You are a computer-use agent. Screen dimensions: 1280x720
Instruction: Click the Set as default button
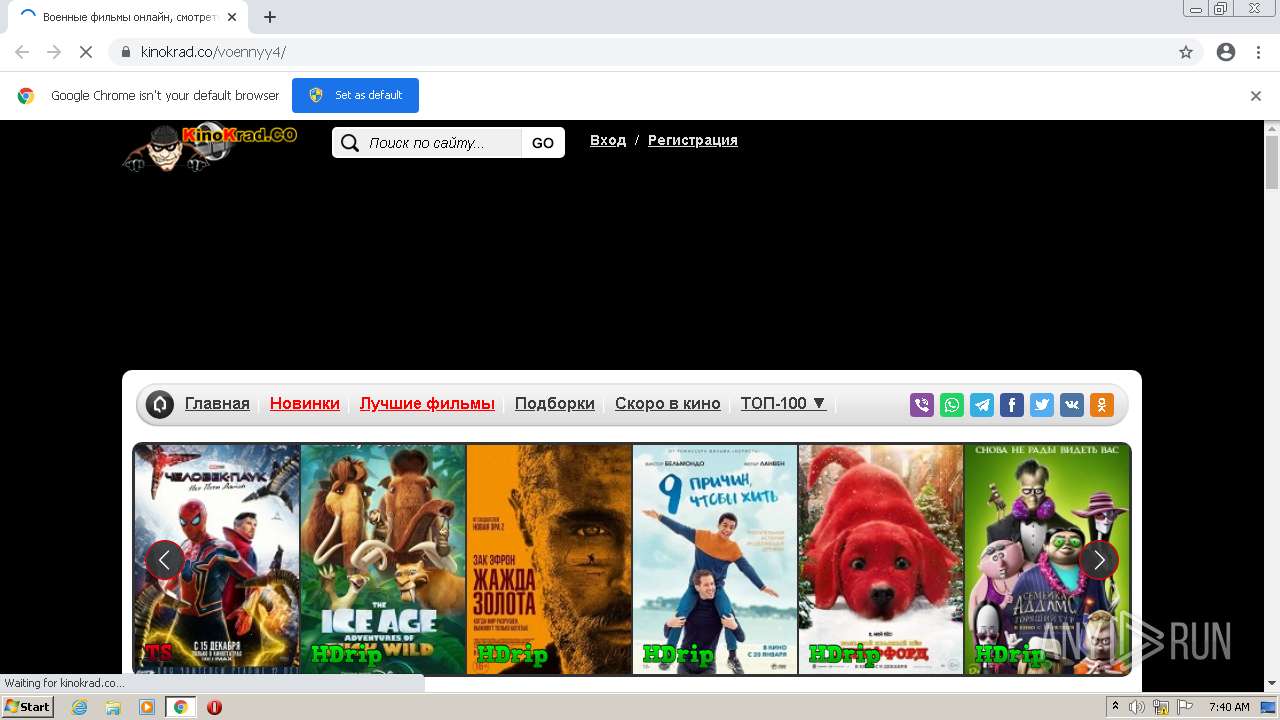(355, 95)
